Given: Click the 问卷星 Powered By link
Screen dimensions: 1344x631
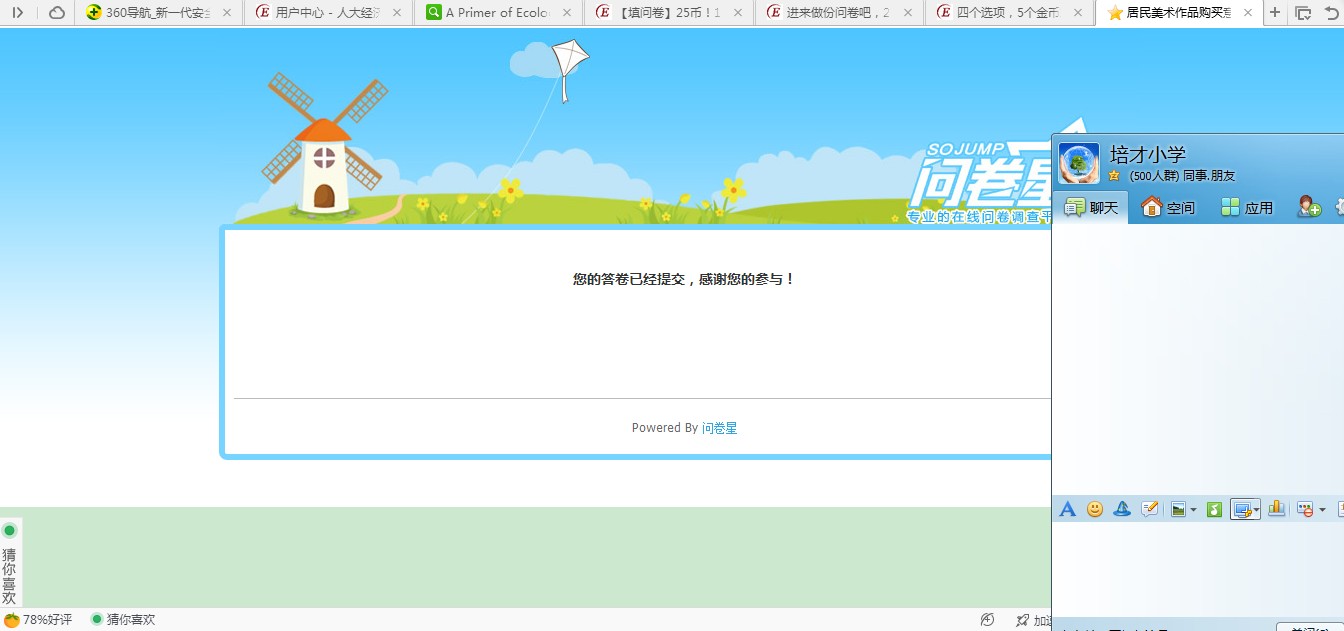Looking at the screenshot, I should point(720,428).
